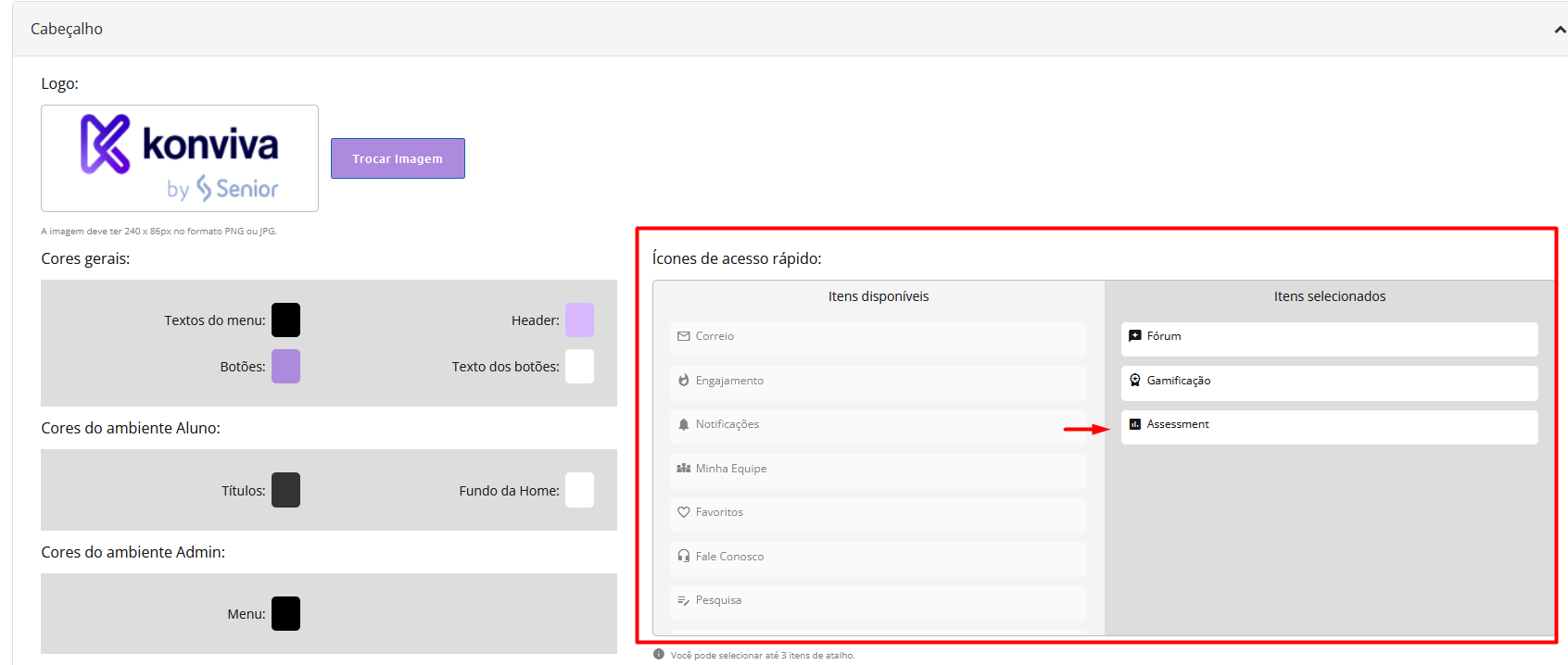Click the Assessment chart icon
Image resolution: width=1568 pixels, height=665 pixels.
pyautogui.click(x=1134, y=424)
